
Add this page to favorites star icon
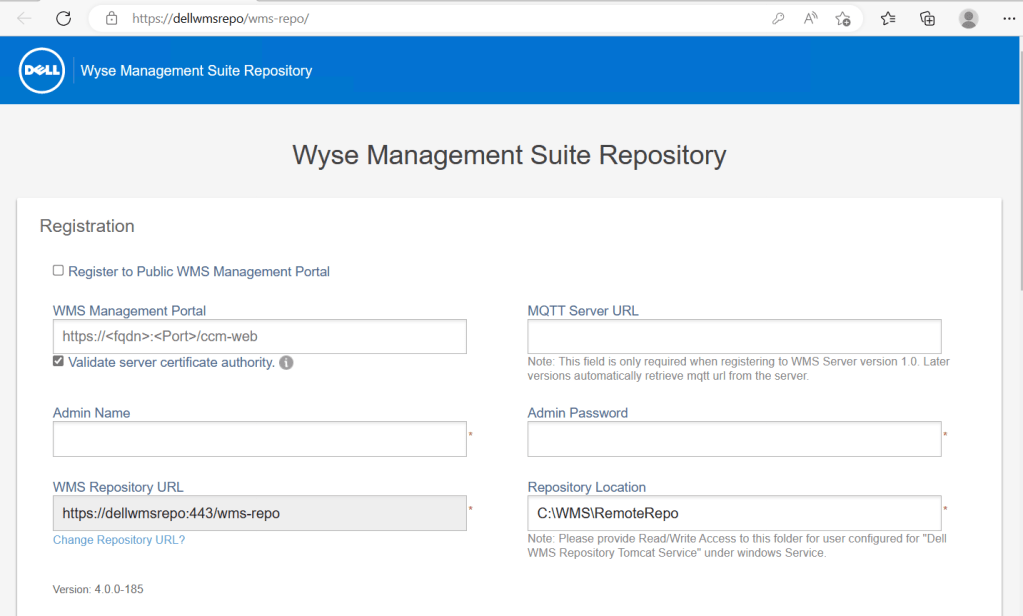click(x=843, y=18)
